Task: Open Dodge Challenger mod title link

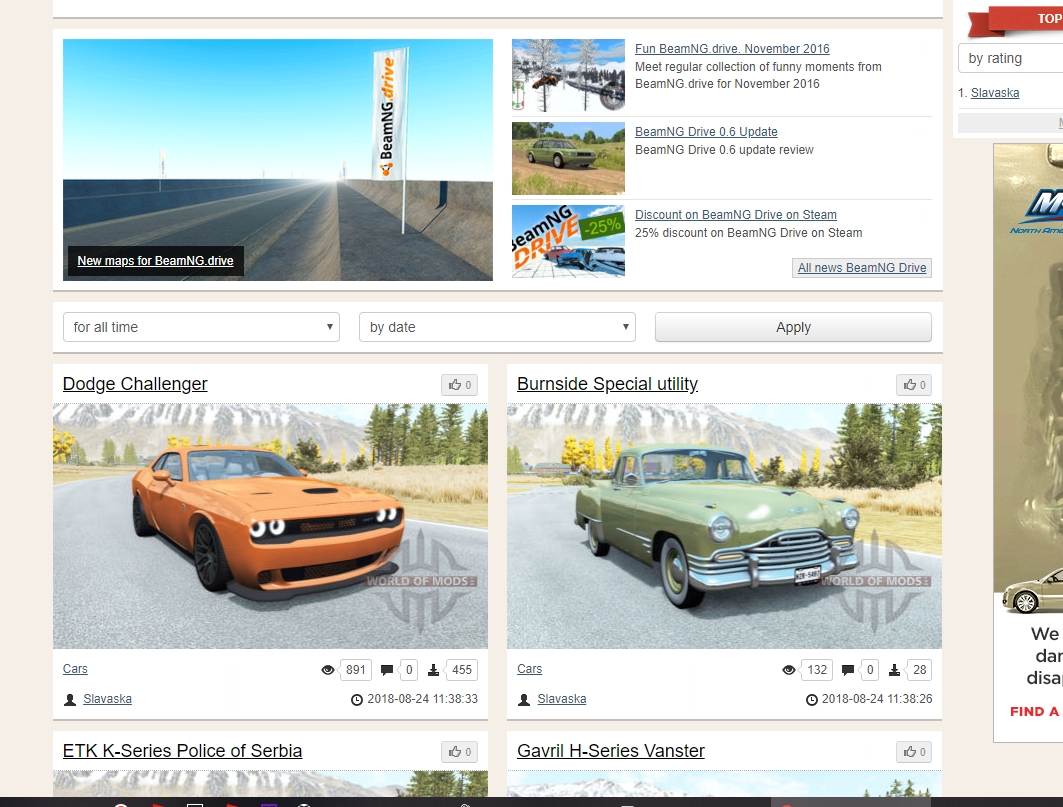Action: (135, 384)
